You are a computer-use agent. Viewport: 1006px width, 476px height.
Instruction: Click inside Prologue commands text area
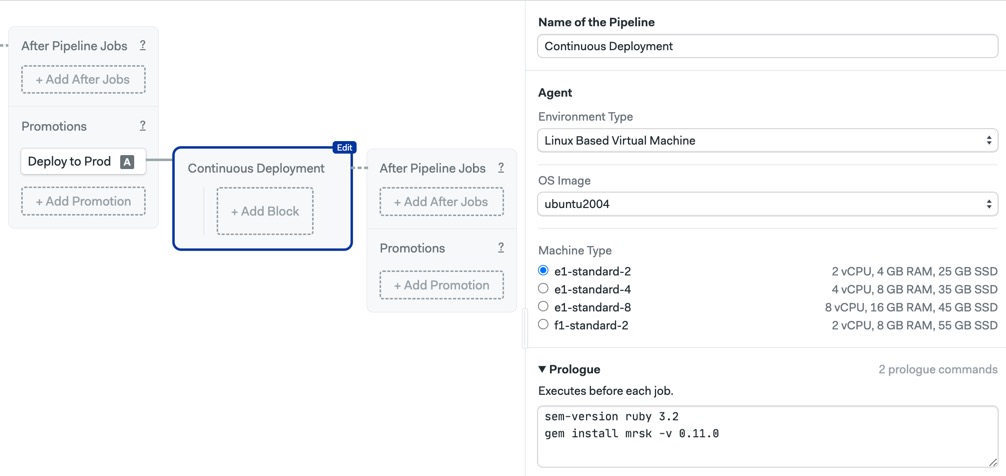767,436
